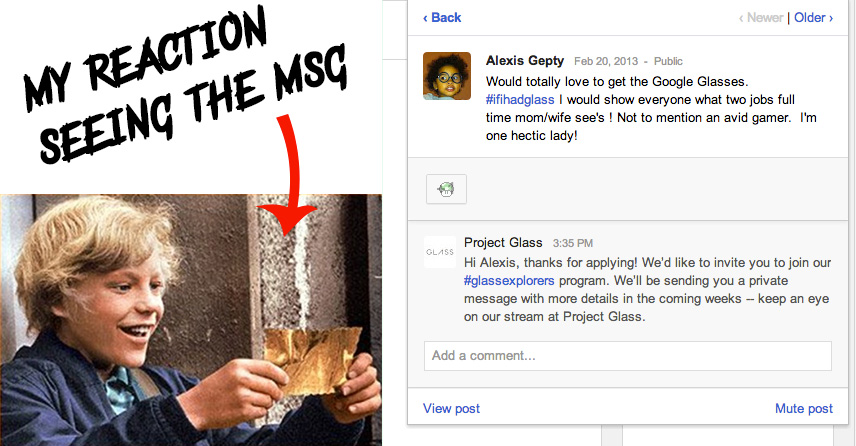856x446 pixels.
Task: Go back using the Back link
Action: pyautogui.click(x=442, y=17)
